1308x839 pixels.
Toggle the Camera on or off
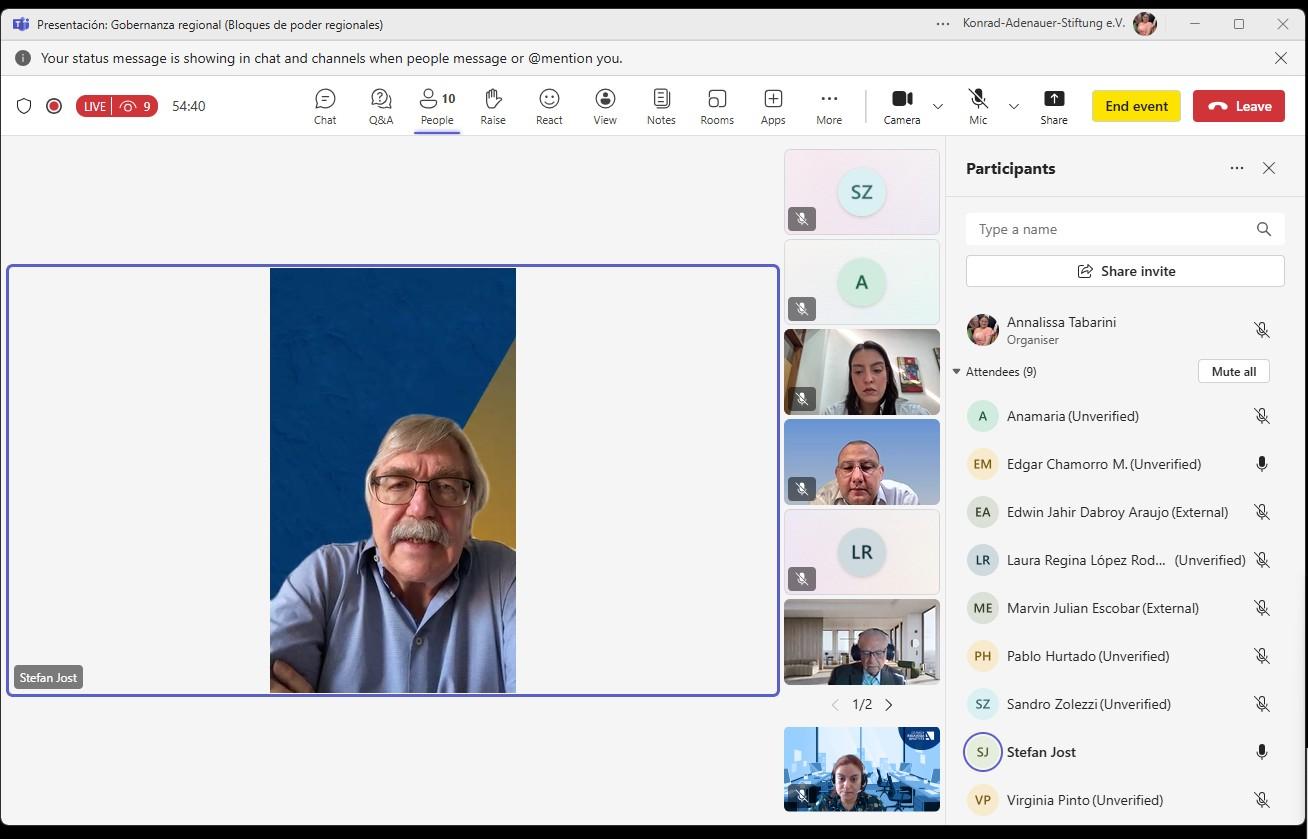coord(901,106)
